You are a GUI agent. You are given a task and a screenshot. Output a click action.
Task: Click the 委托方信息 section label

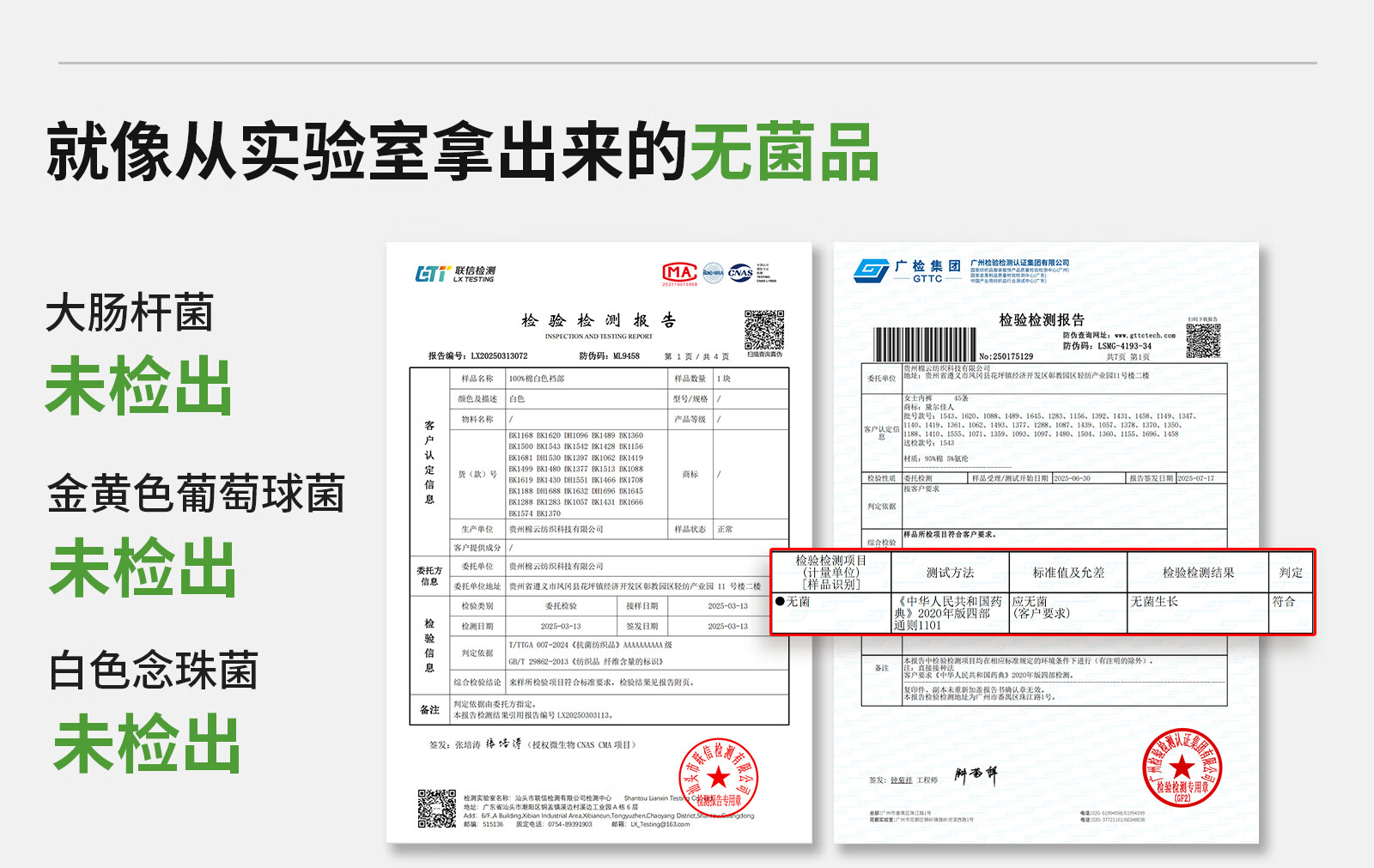click(429, 576)
